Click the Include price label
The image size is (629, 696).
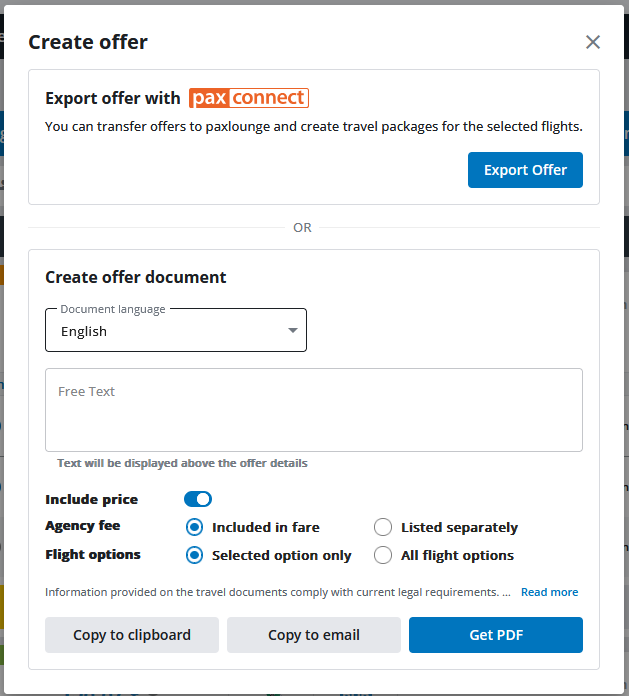pyautogui.click(x=92, y=499)
